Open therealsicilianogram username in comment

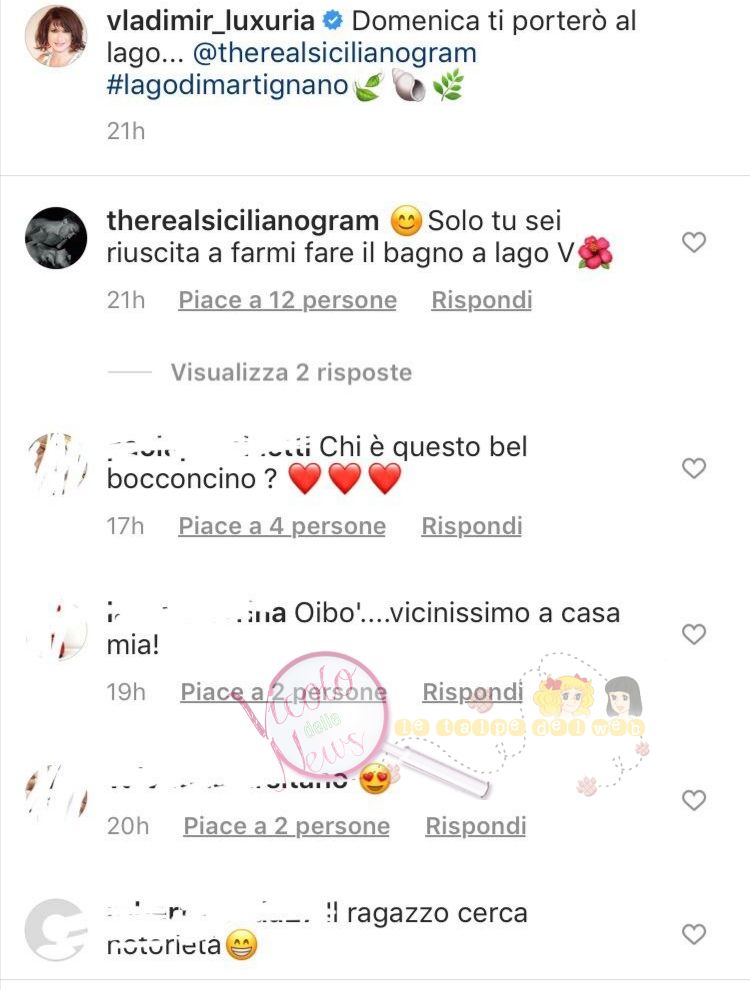[242, 221]
